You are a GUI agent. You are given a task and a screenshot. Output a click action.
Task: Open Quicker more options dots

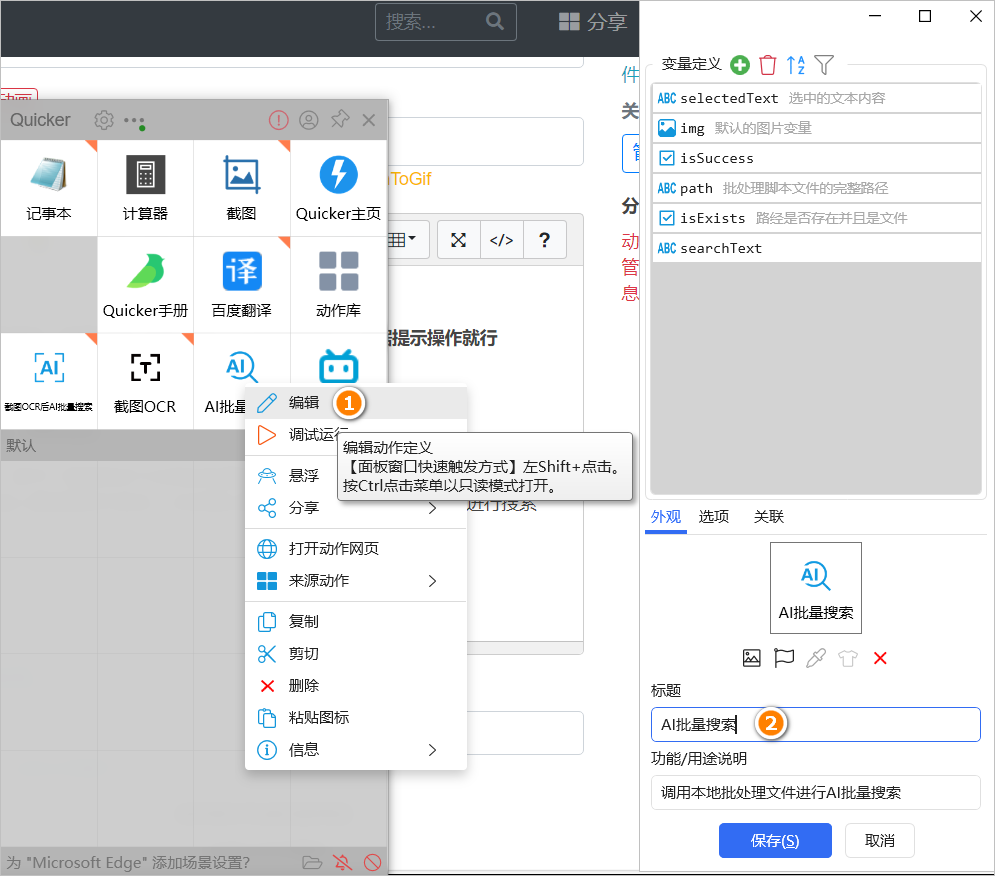[135, 121]
